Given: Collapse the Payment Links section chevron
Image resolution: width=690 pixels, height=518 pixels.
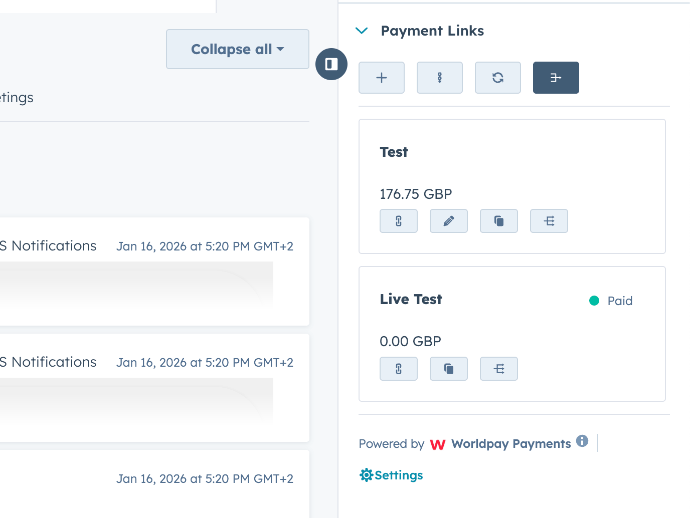Looking at the screenshot, I should click(x=362, y=31).
